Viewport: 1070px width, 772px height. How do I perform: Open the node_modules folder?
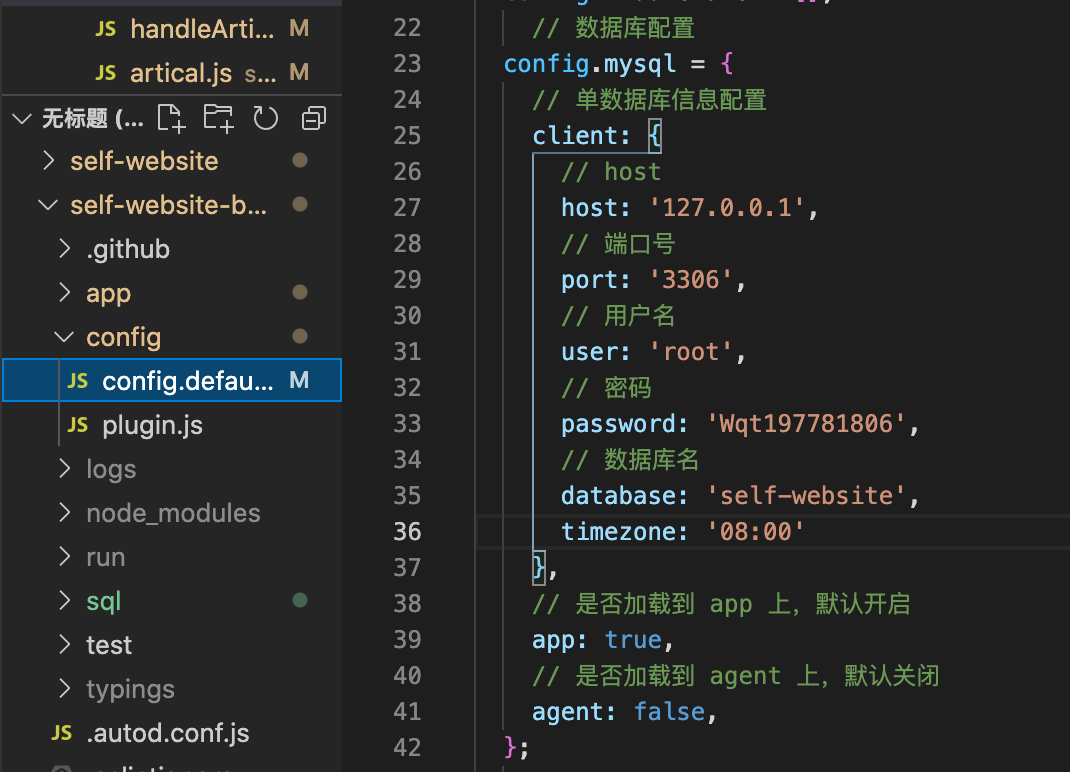click(x=172, y=513)
